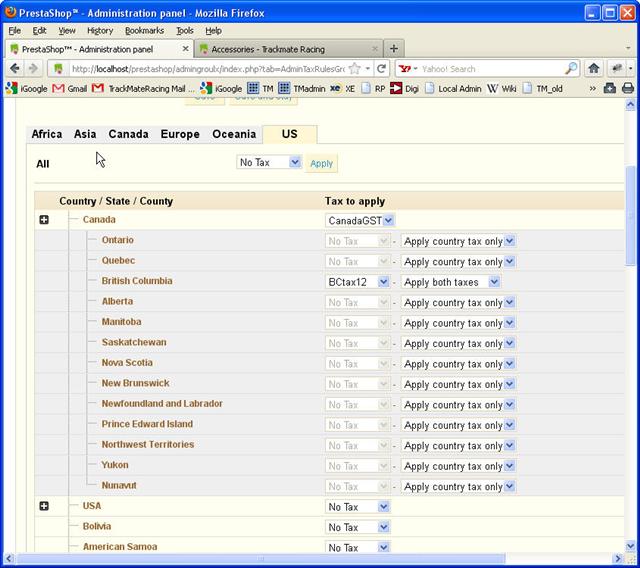This screenshot has width=640, height=568.
Task: Open the XE bookmark
Action: pos(342,89)
